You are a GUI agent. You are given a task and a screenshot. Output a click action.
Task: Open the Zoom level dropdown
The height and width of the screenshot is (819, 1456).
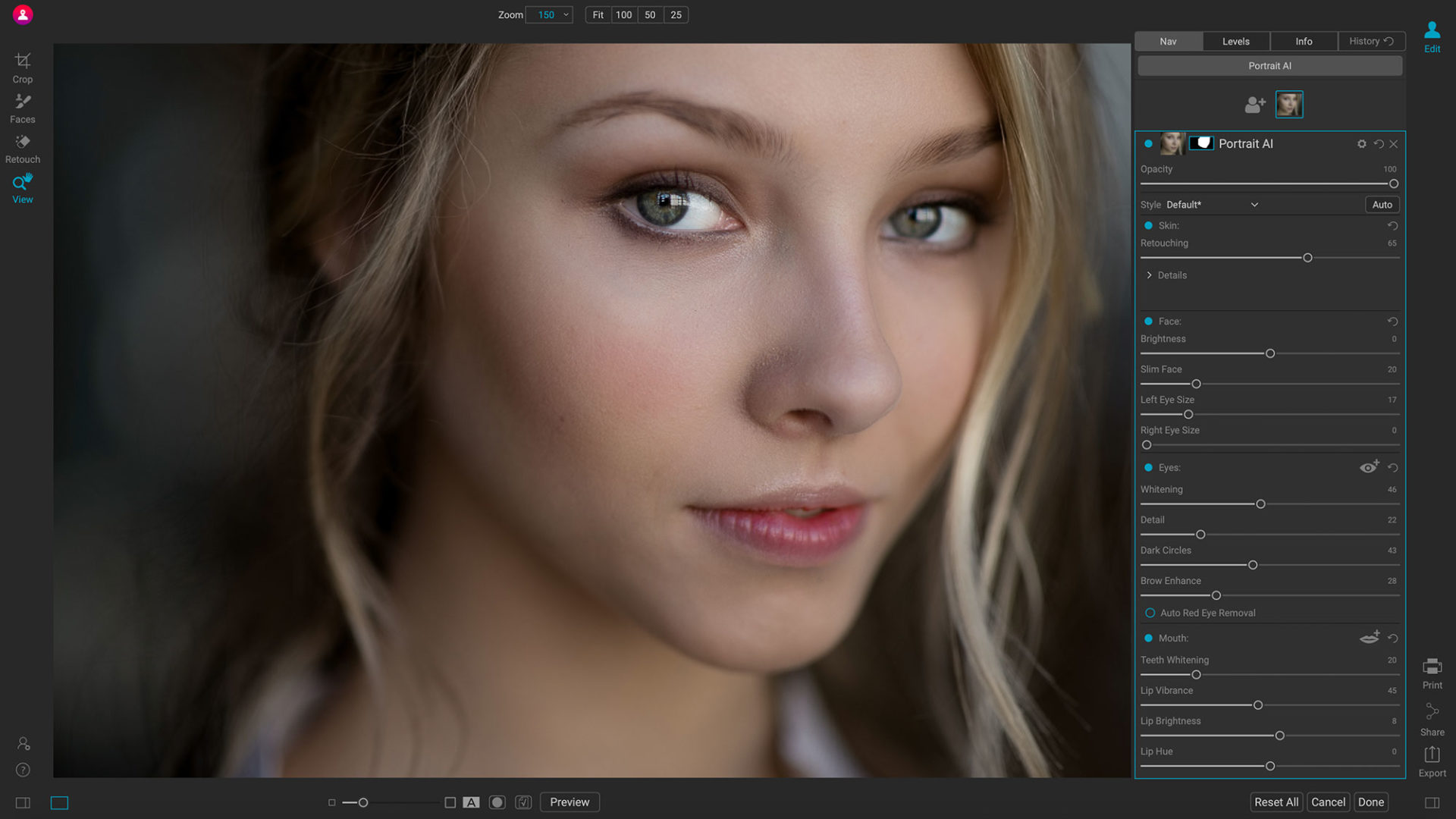tap(548, 14)
